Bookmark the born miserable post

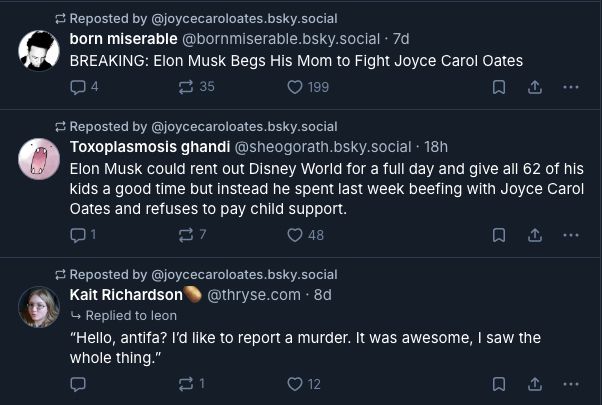tap(498, 87)
